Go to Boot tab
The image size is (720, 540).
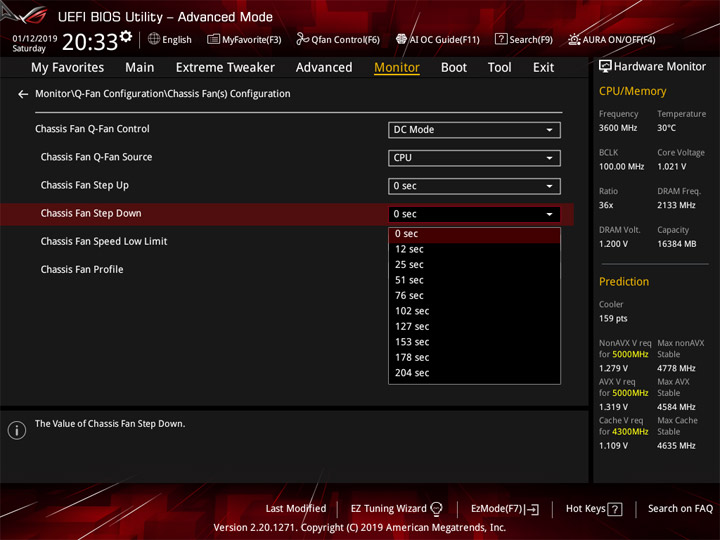point(454,68)
